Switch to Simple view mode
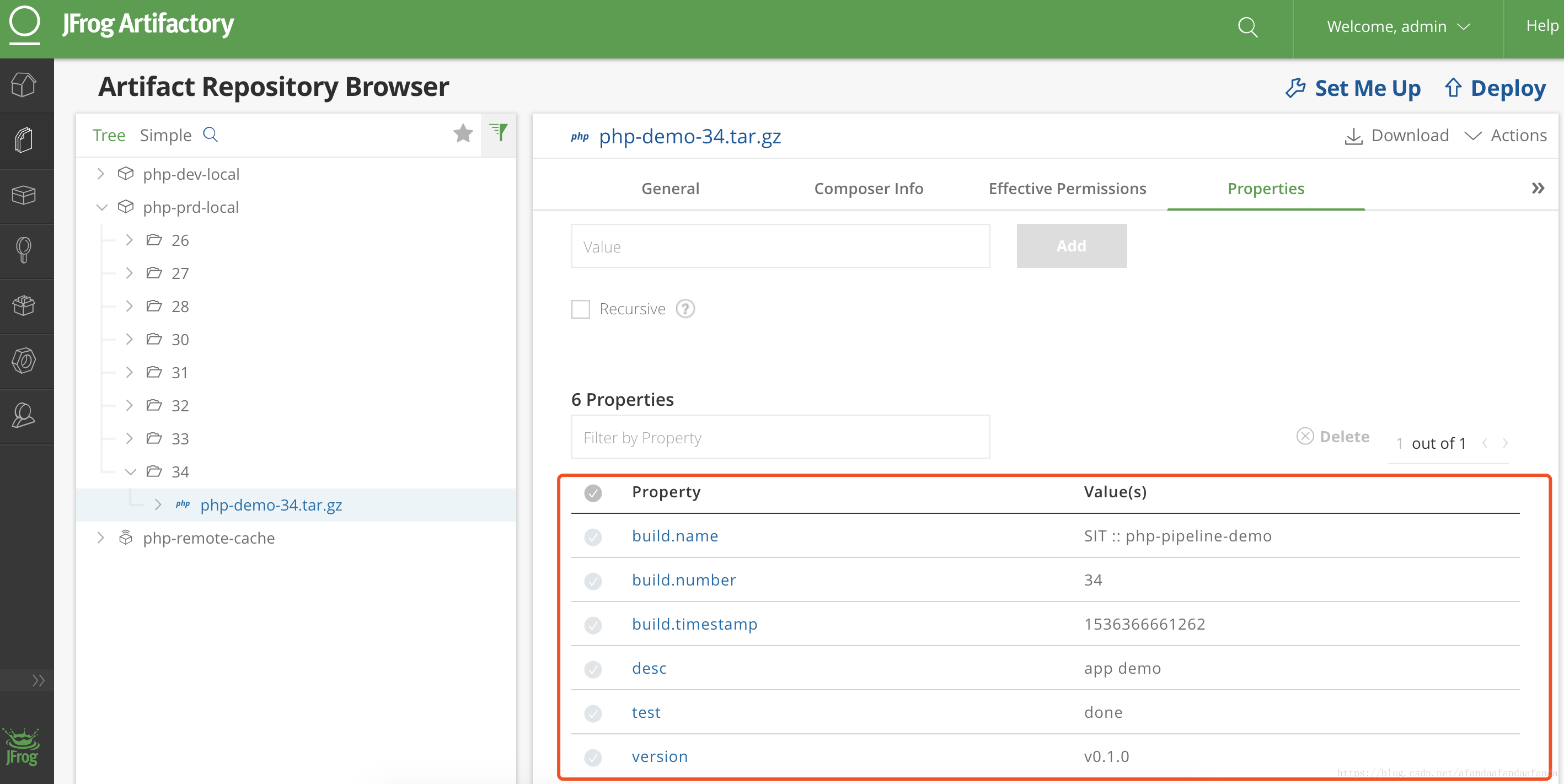1564x784 pixels. click(165, 135)
